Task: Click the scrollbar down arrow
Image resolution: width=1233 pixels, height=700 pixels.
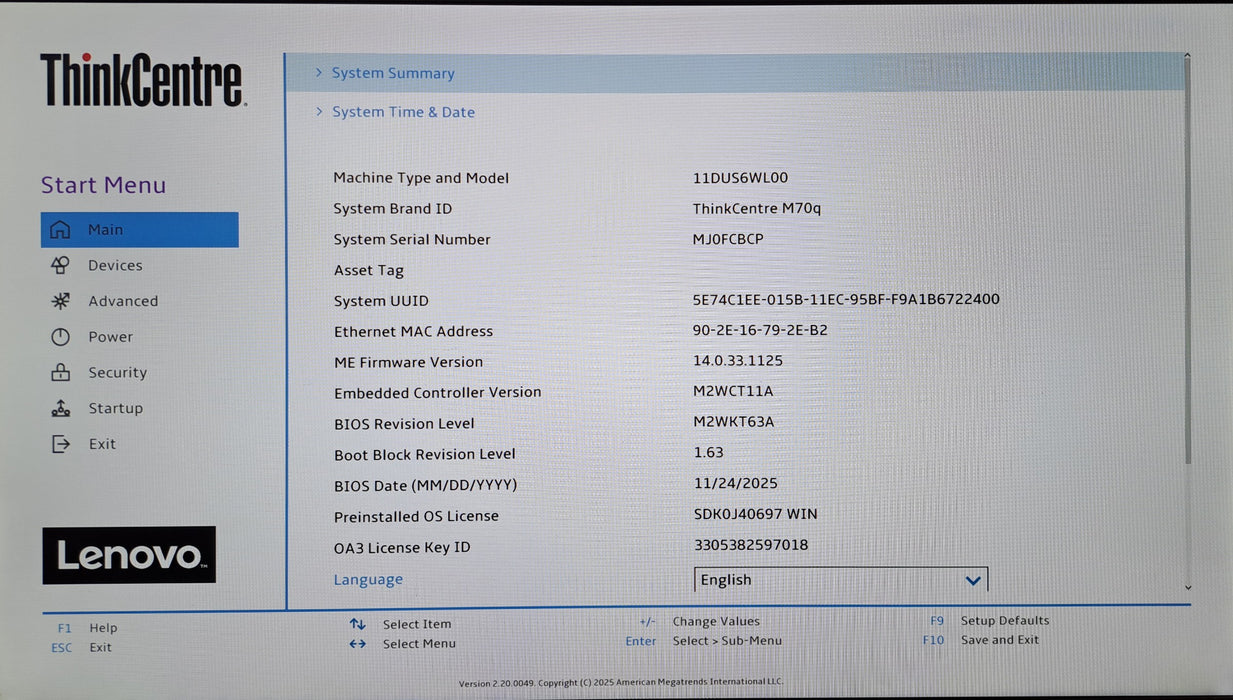Action: 1188,588
